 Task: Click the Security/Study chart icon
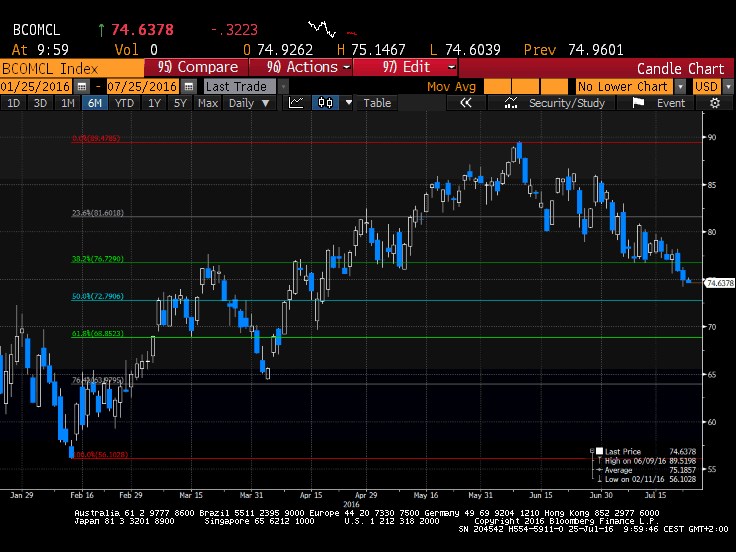tap(513, 103)
